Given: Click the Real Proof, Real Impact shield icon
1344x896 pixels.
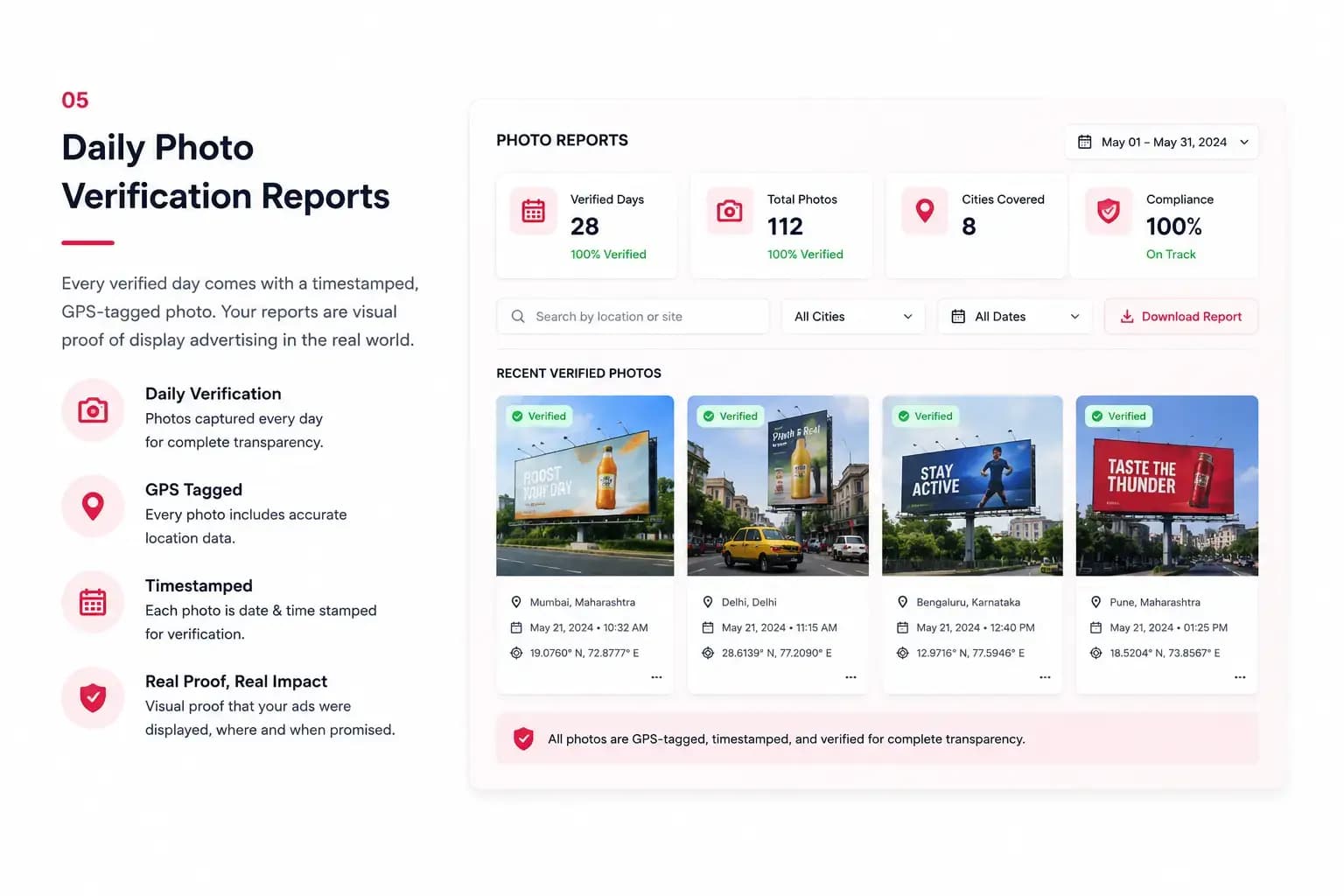Looking at the screenshot, I should 93,697.
